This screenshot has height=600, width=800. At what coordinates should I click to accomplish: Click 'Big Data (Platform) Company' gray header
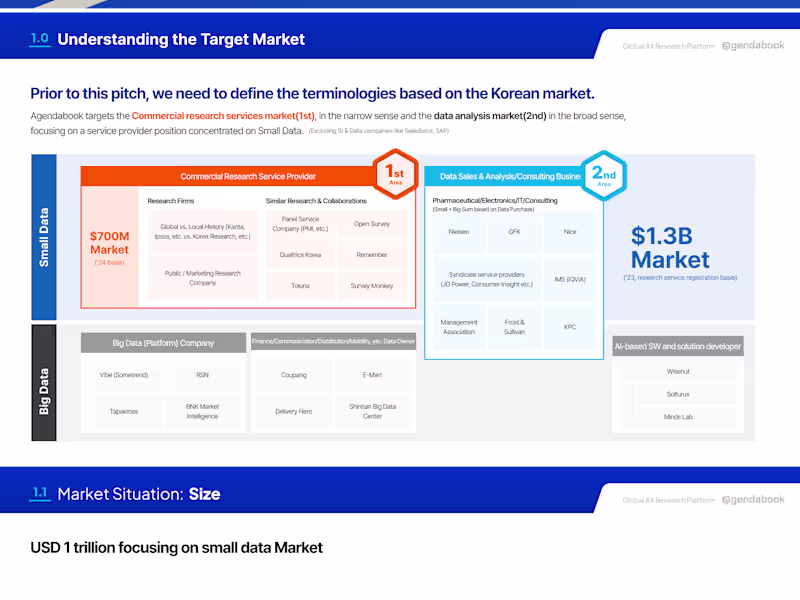163,343
